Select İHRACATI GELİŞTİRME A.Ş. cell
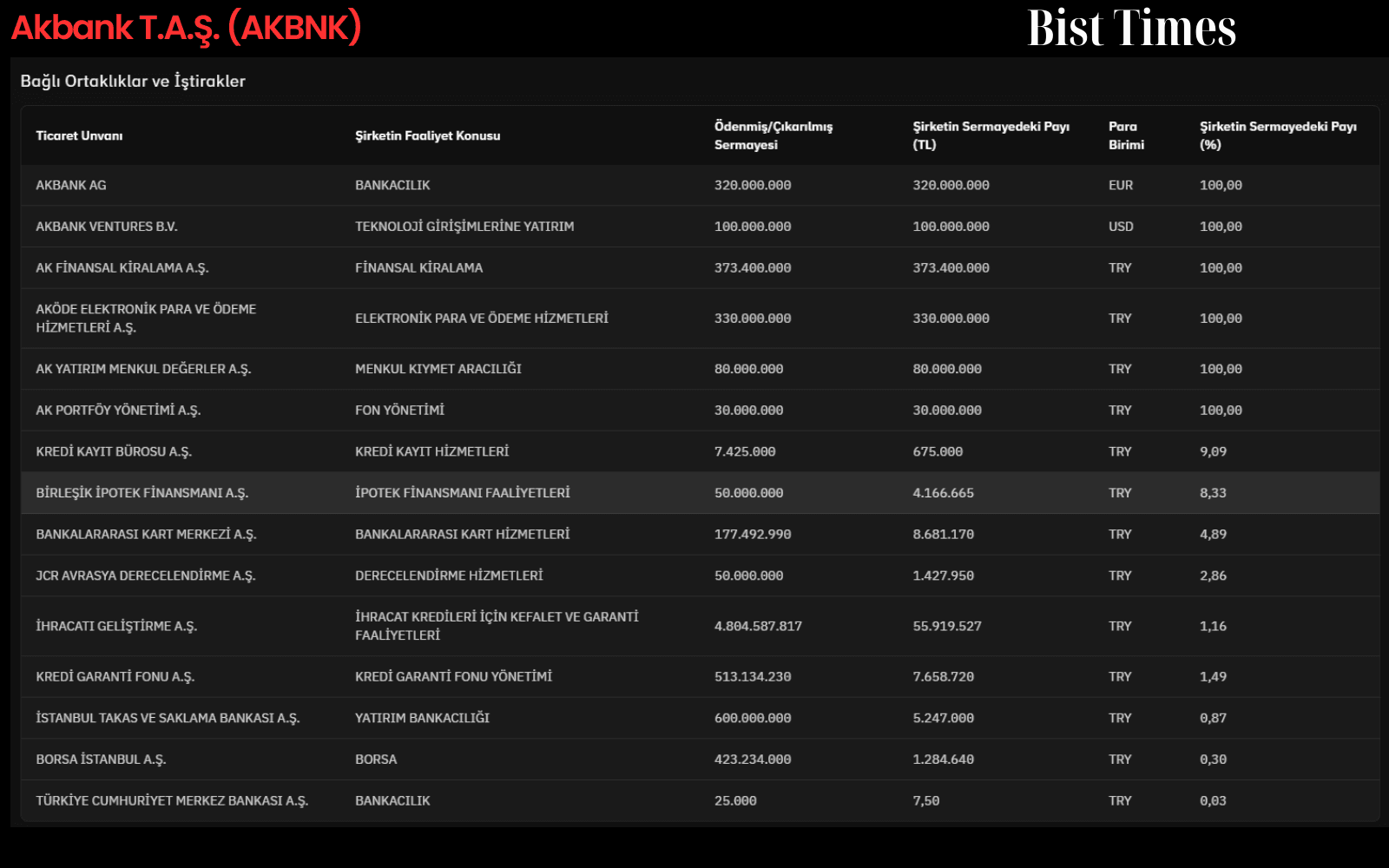This screenshot has height=868, width=1389. [x=116, y=626]
